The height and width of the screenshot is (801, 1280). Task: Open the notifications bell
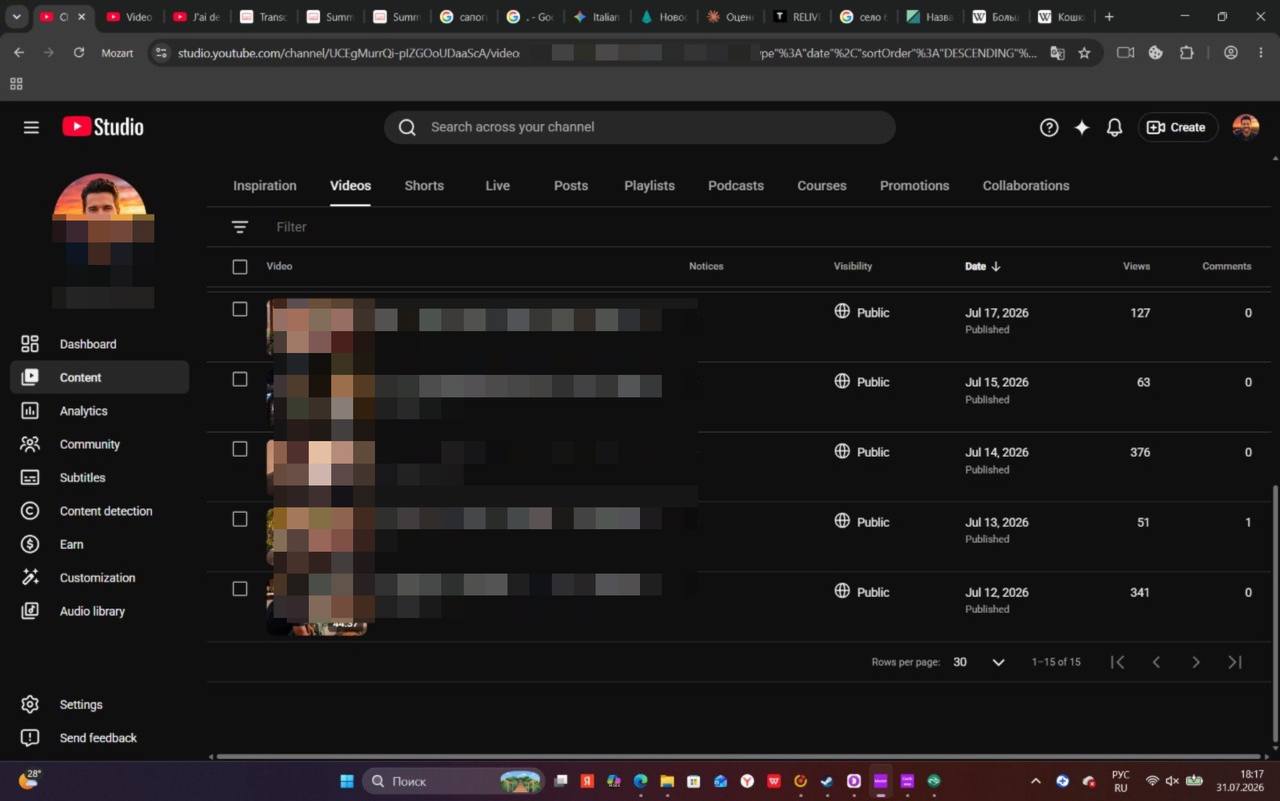click(1114, 127)
